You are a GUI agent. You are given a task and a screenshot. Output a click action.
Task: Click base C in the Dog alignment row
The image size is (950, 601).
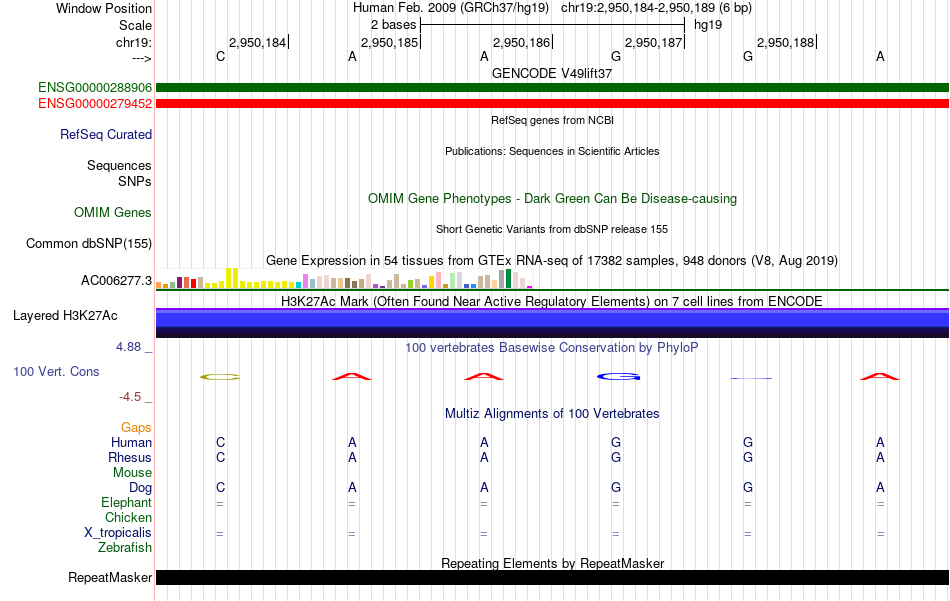click(x=221, y=488)
